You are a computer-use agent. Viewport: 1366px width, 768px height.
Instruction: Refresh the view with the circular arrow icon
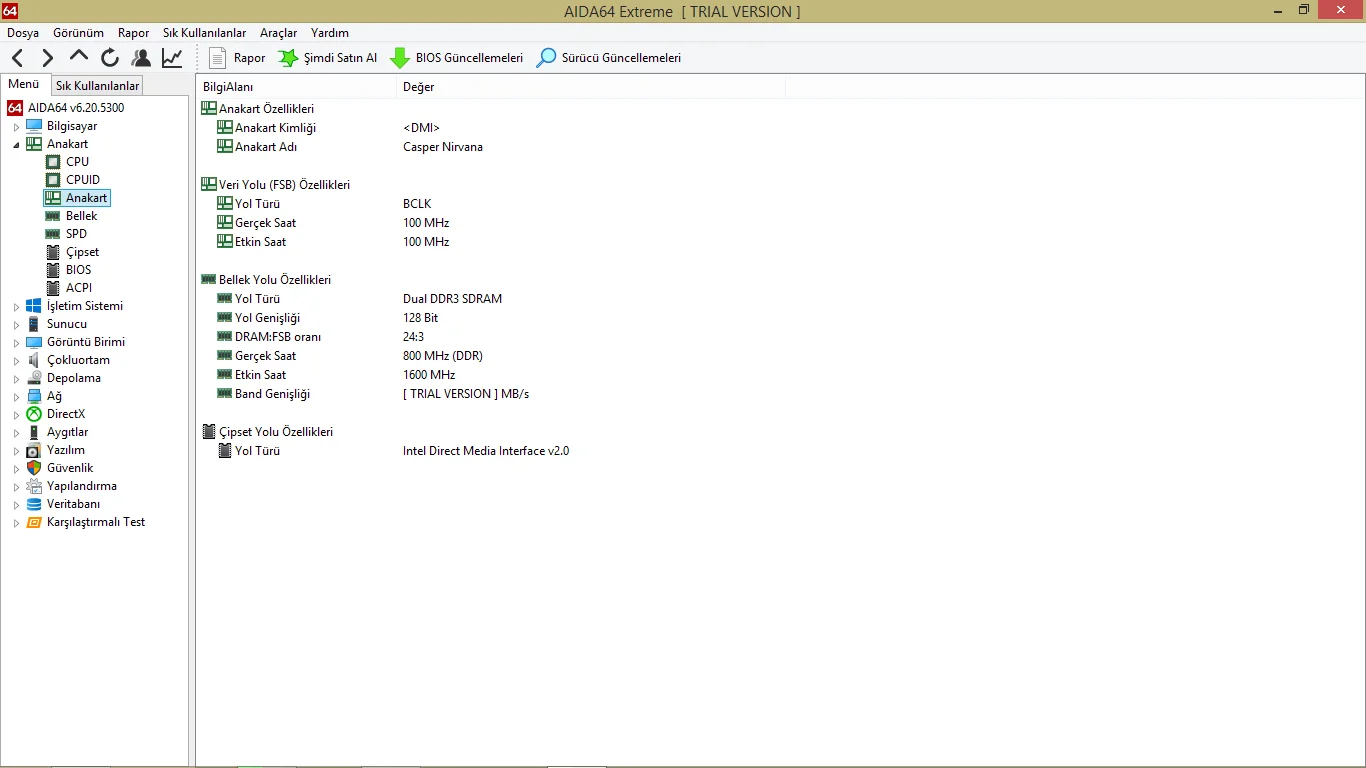110,58
